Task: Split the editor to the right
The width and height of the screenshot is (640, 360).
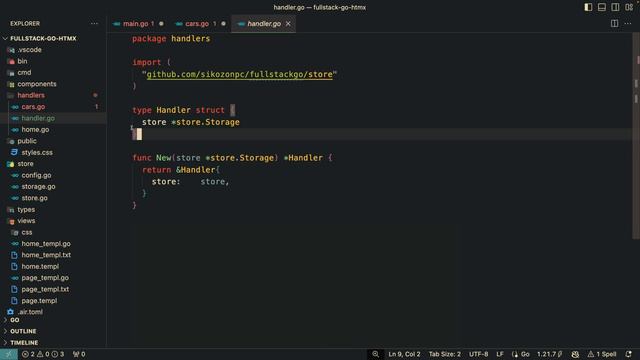Action: pos(614,24)
